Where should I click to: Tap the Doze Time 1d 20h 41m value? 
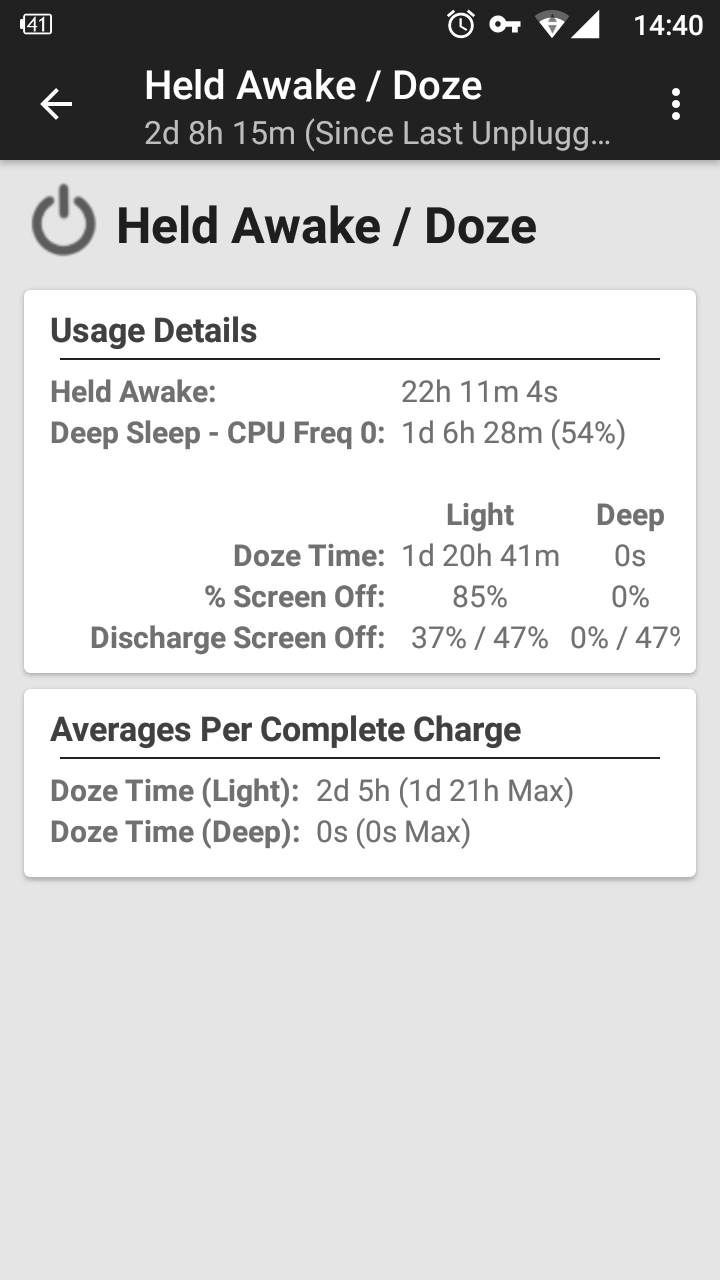480,556
